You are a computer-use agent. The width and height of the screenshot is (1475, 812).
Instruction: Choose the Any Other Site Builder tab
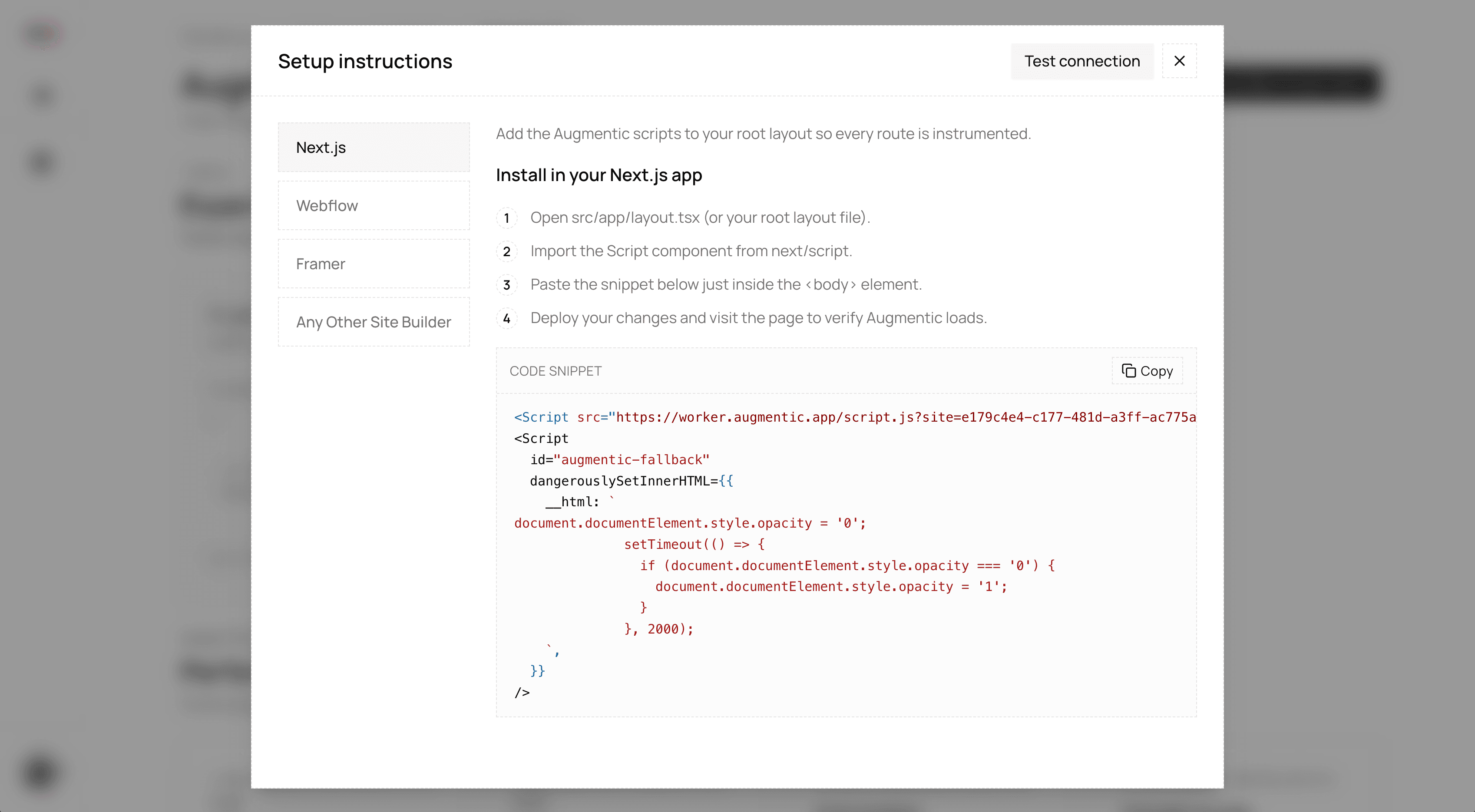point(374,322)
